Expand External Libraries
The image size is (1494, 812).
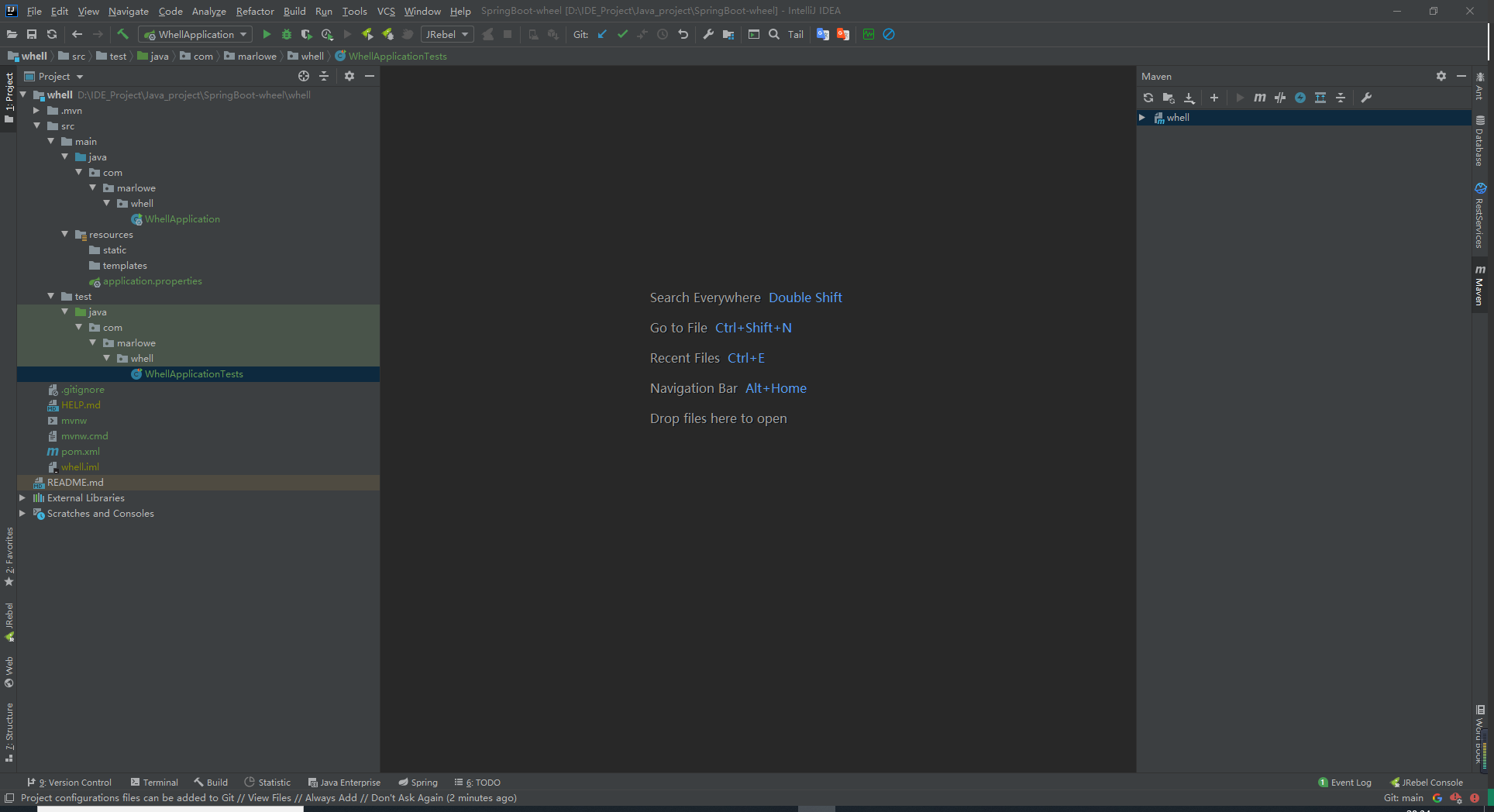pyautogui.click(x=22, y=498)
